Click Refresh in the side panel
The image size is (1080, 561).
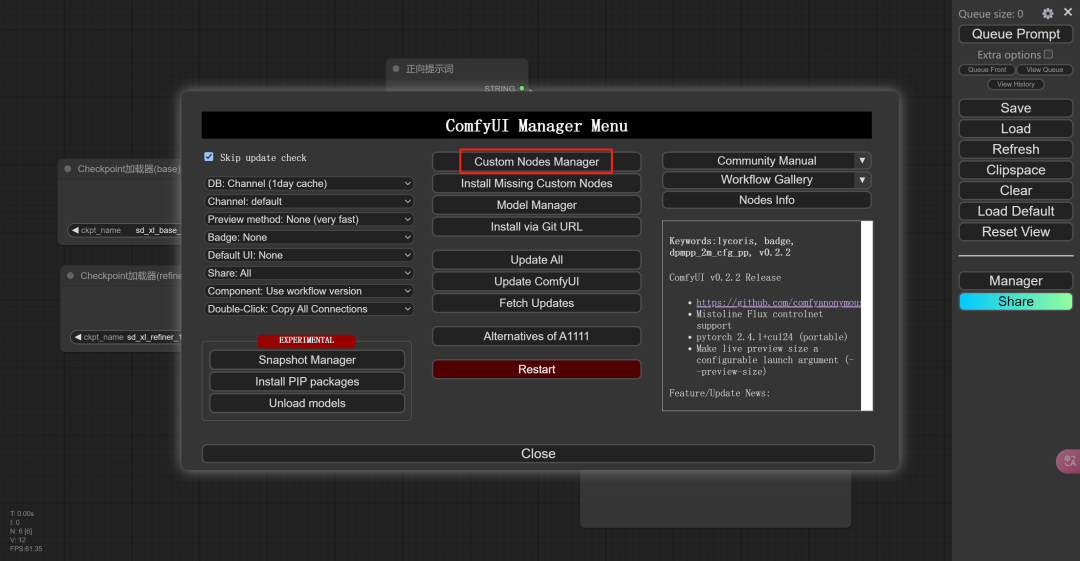pyautogui.click(x=1015, y=150)
